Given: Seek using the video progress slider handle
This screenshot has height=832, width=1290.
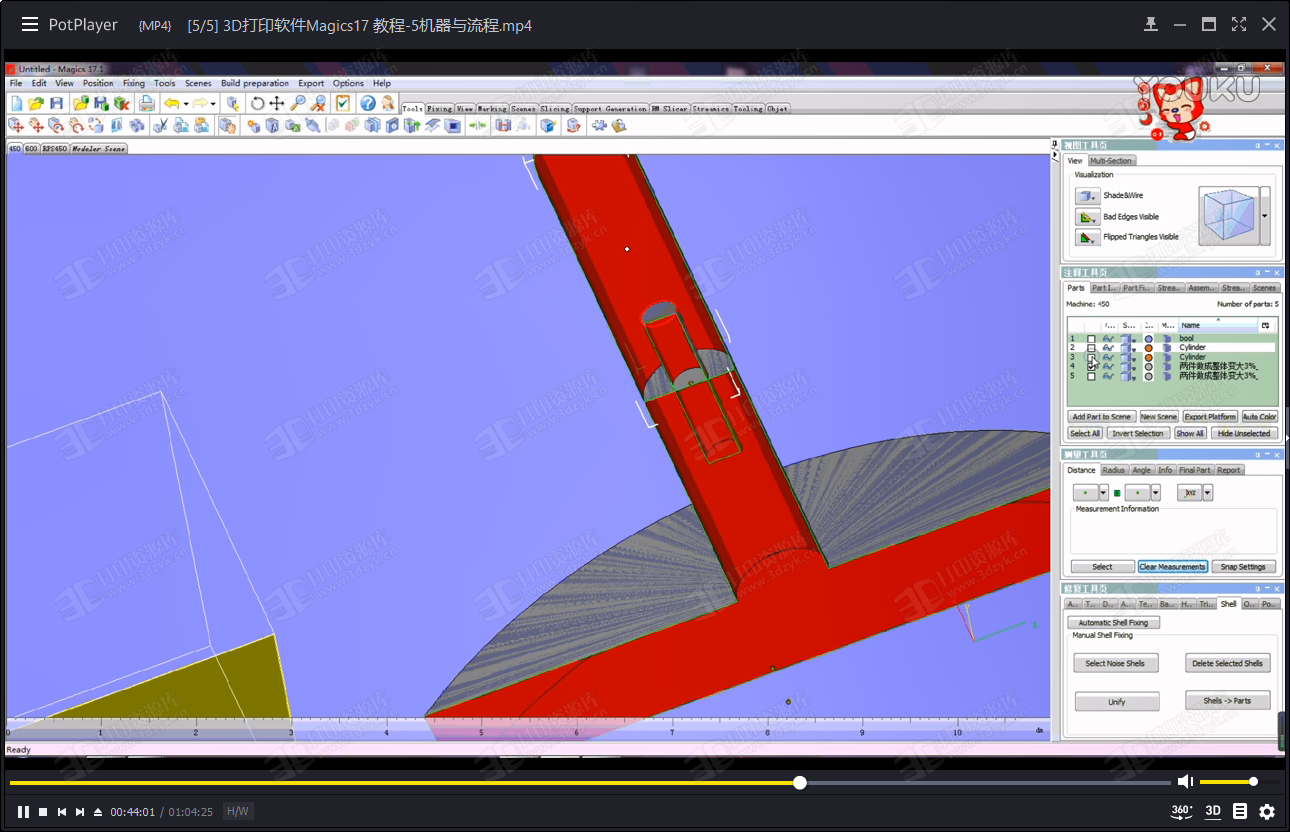Looking at the screenshot, I should [x=799, y=782].
